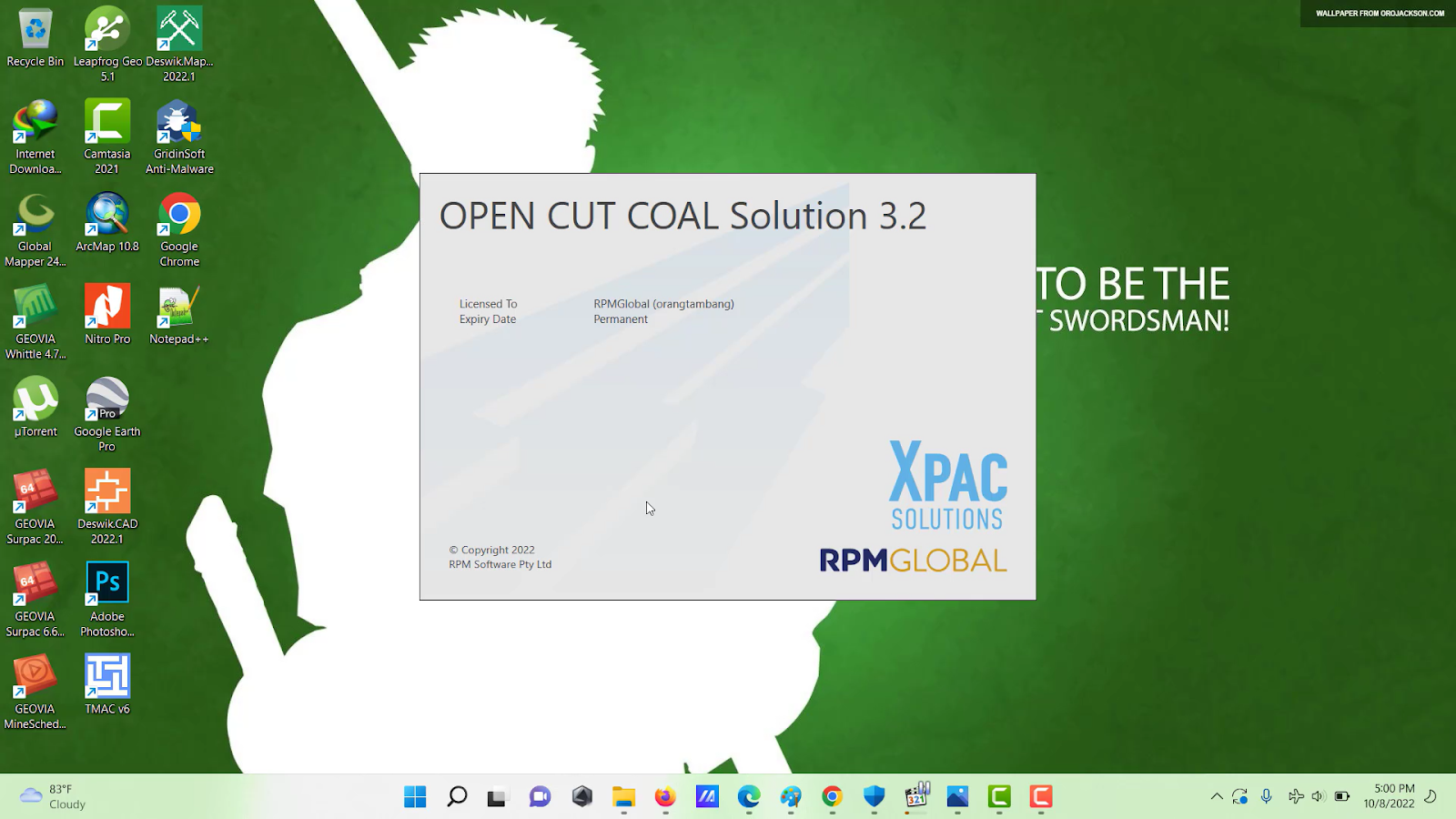This screenshot has height=819, width=1456.
Task: Open the 5:00 PM clock calendar
Action: (x=1390, y=796)
